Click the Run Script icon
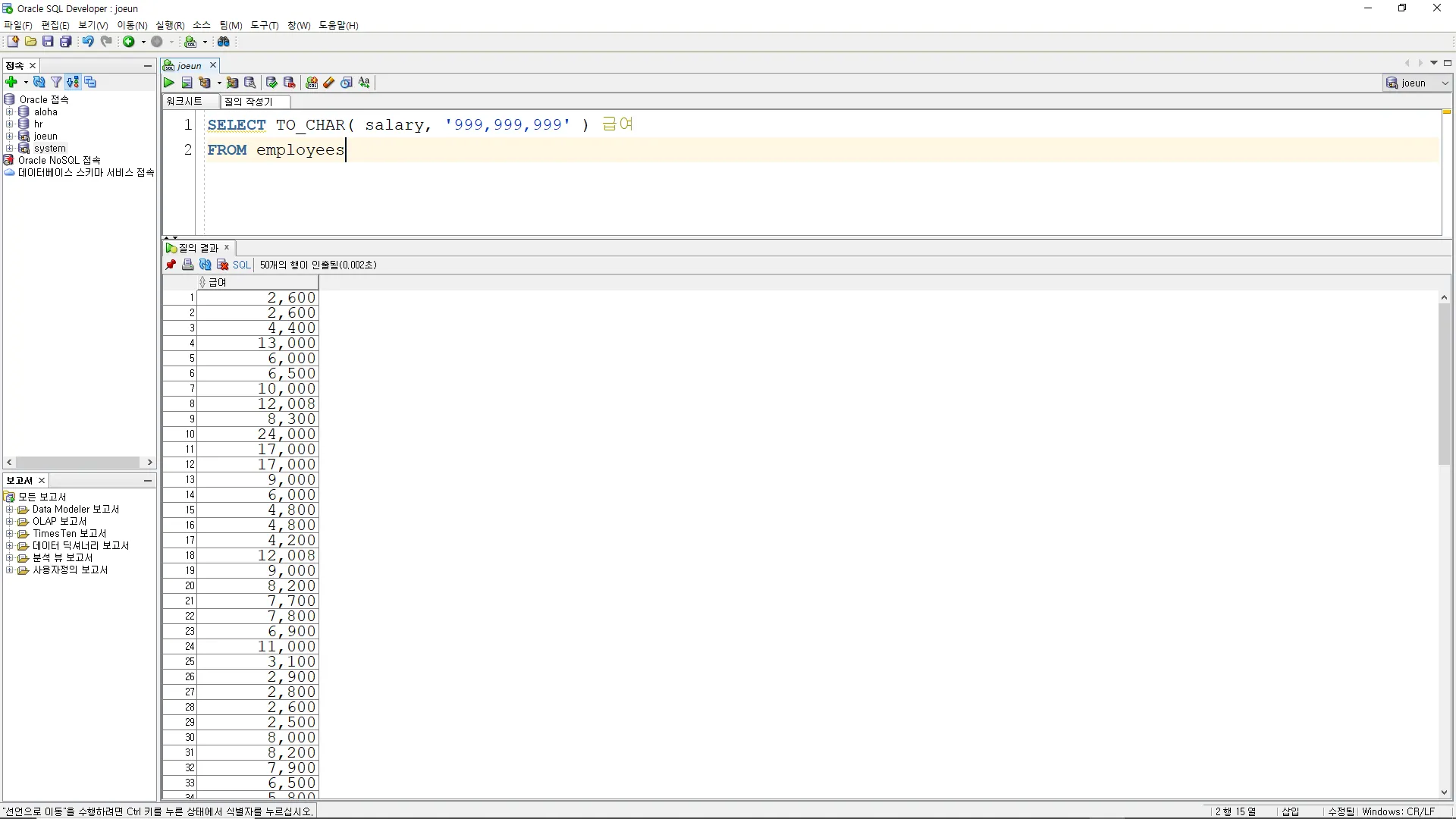The image size is (1456, 819). [x=187, y=83]
